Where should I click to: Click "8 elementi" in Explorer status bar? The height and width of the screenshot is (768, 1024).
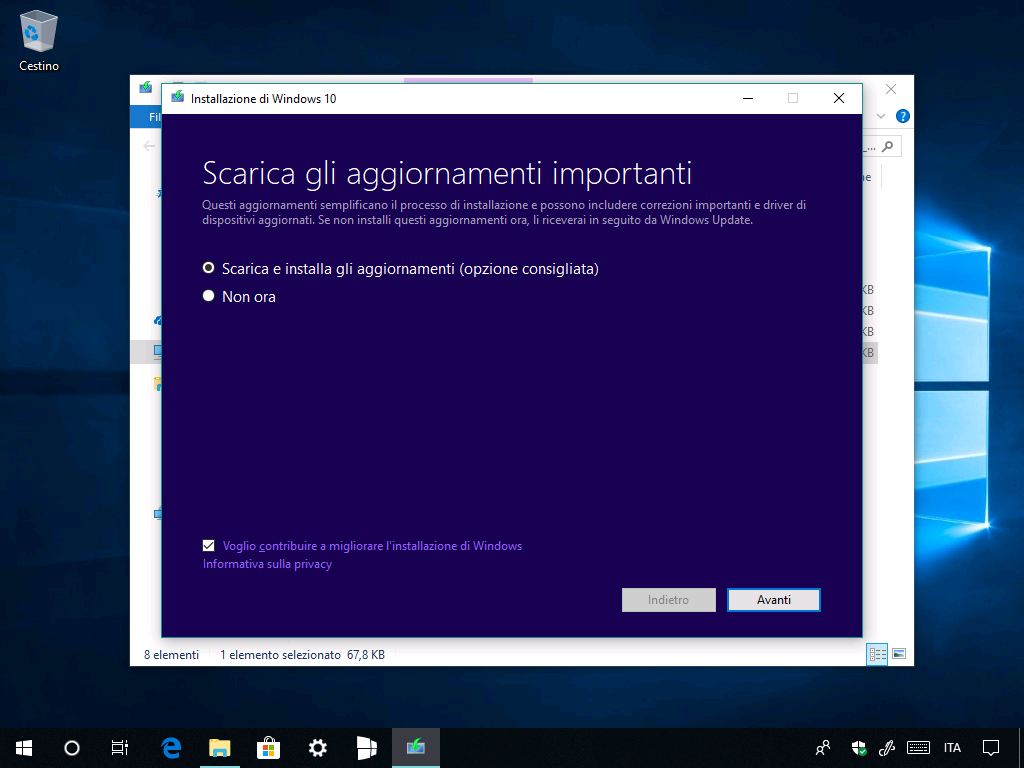(x=171, y=654)
